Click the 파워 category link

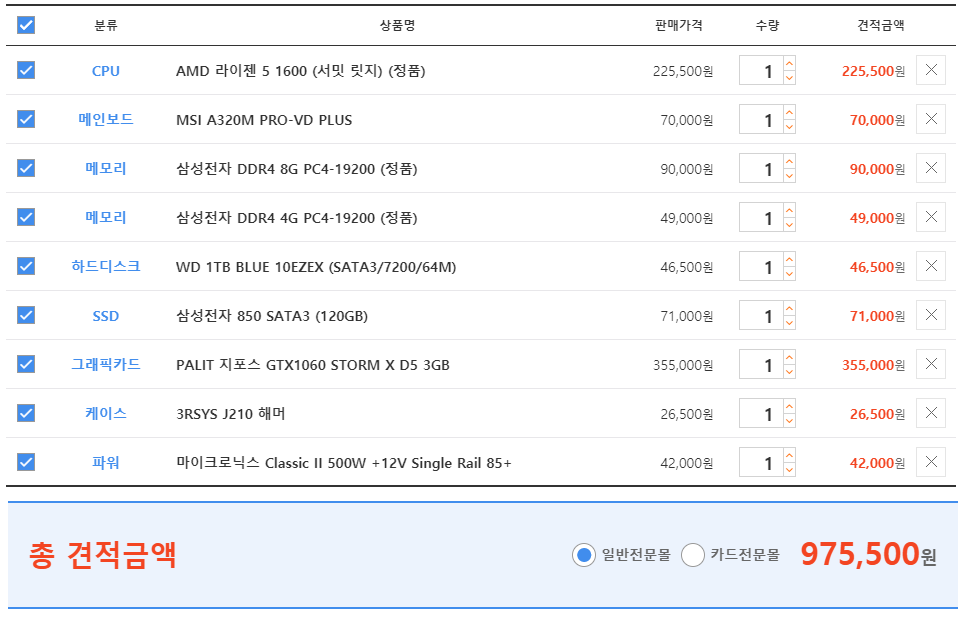(x=106, y=463)
